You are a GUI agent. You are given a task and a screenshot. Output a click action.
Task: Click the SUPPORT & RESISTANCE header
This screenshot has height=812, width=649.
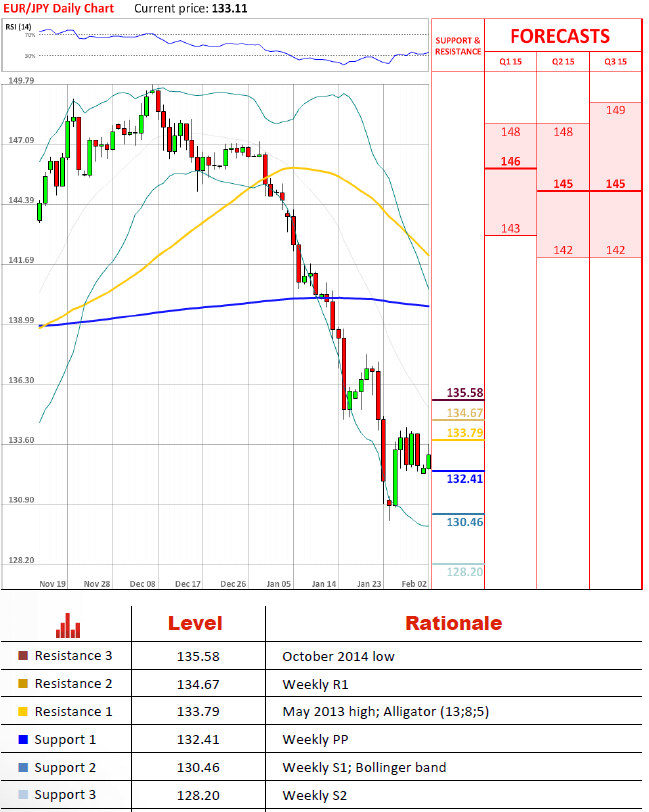(458, 46)
